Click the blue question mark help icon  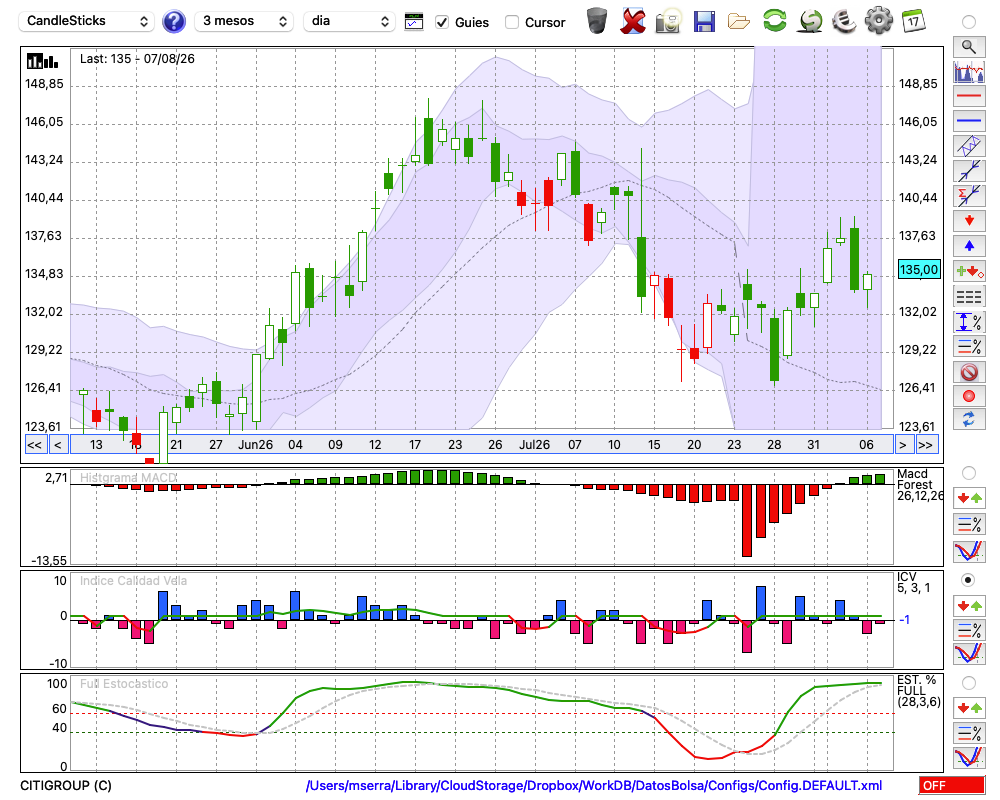(x=173, y=22)
